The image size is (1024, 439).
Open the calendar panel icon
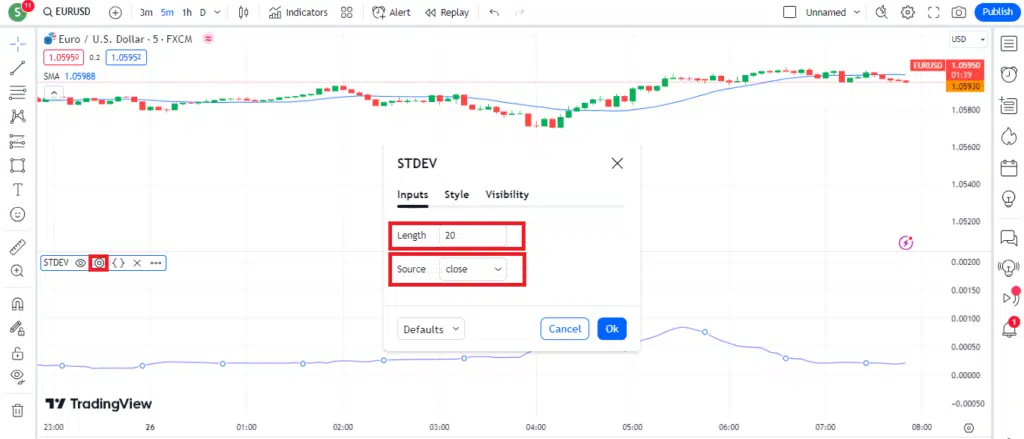pos(1009,167)
